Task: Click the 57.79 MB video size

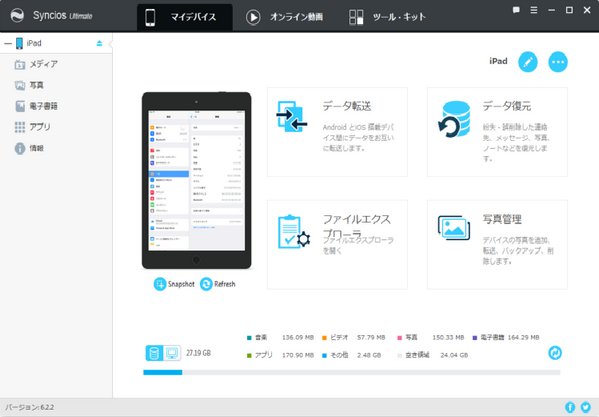Action: (371, 338)
